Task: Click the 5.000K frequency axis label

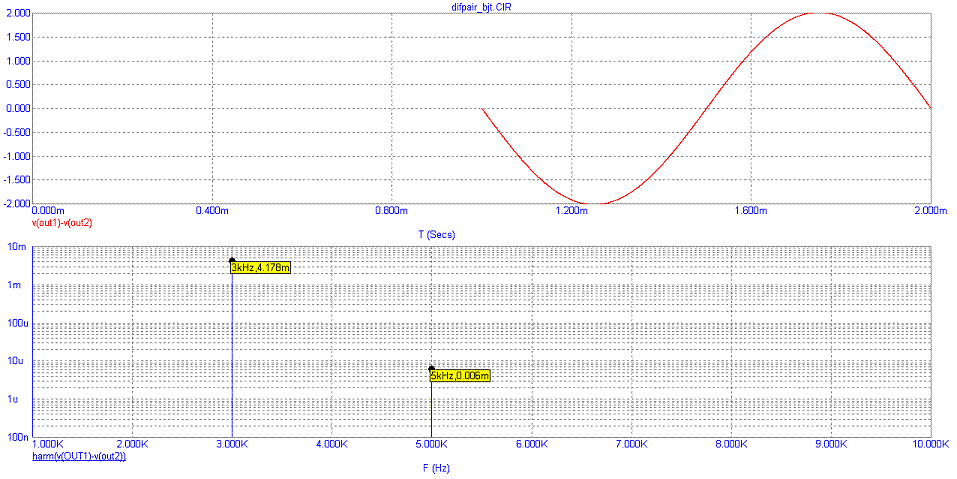Action: point(432,445)
